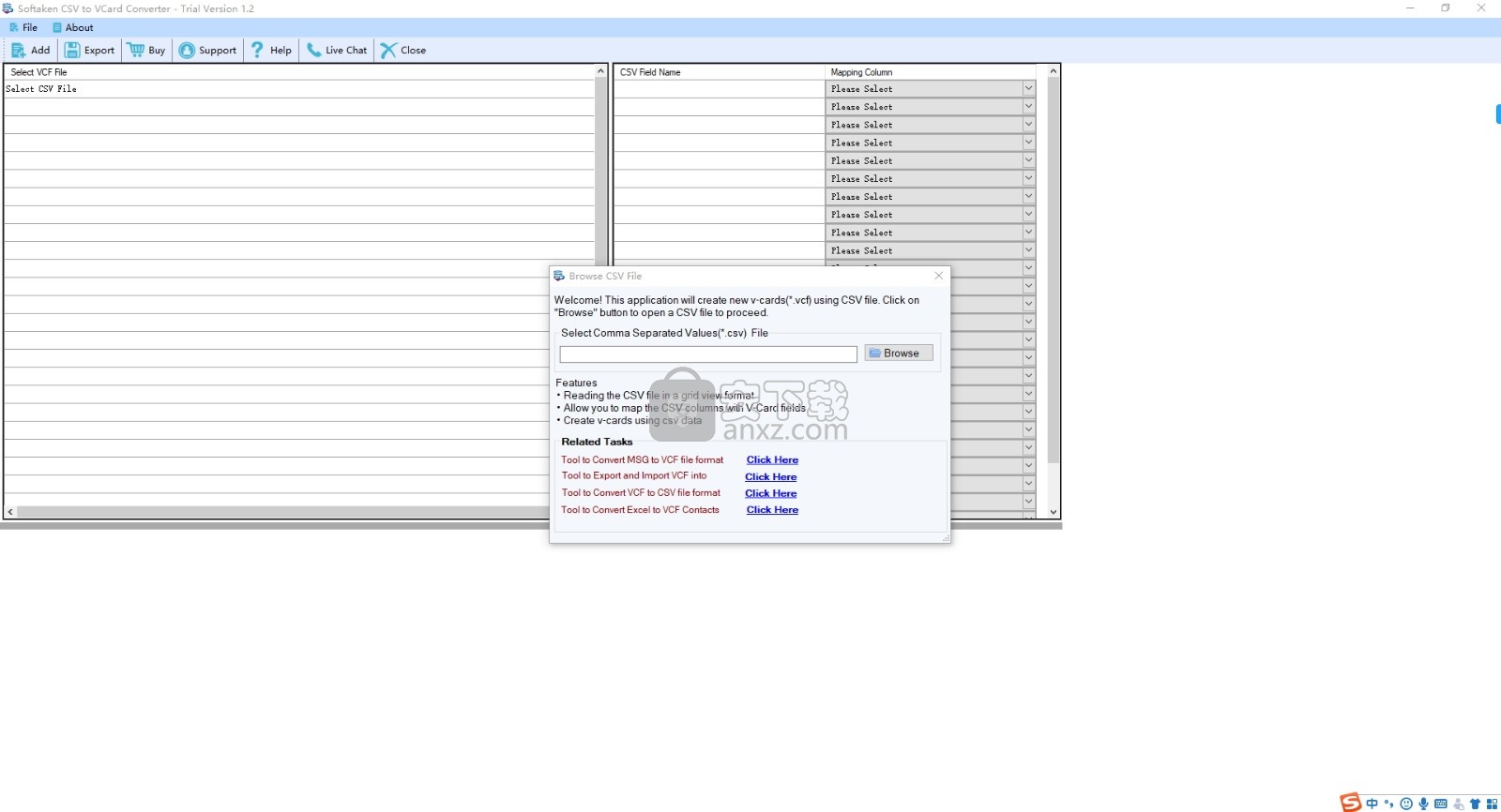Start a Live Chat session
Viewport: 1501px width, 812px height.
337,51
